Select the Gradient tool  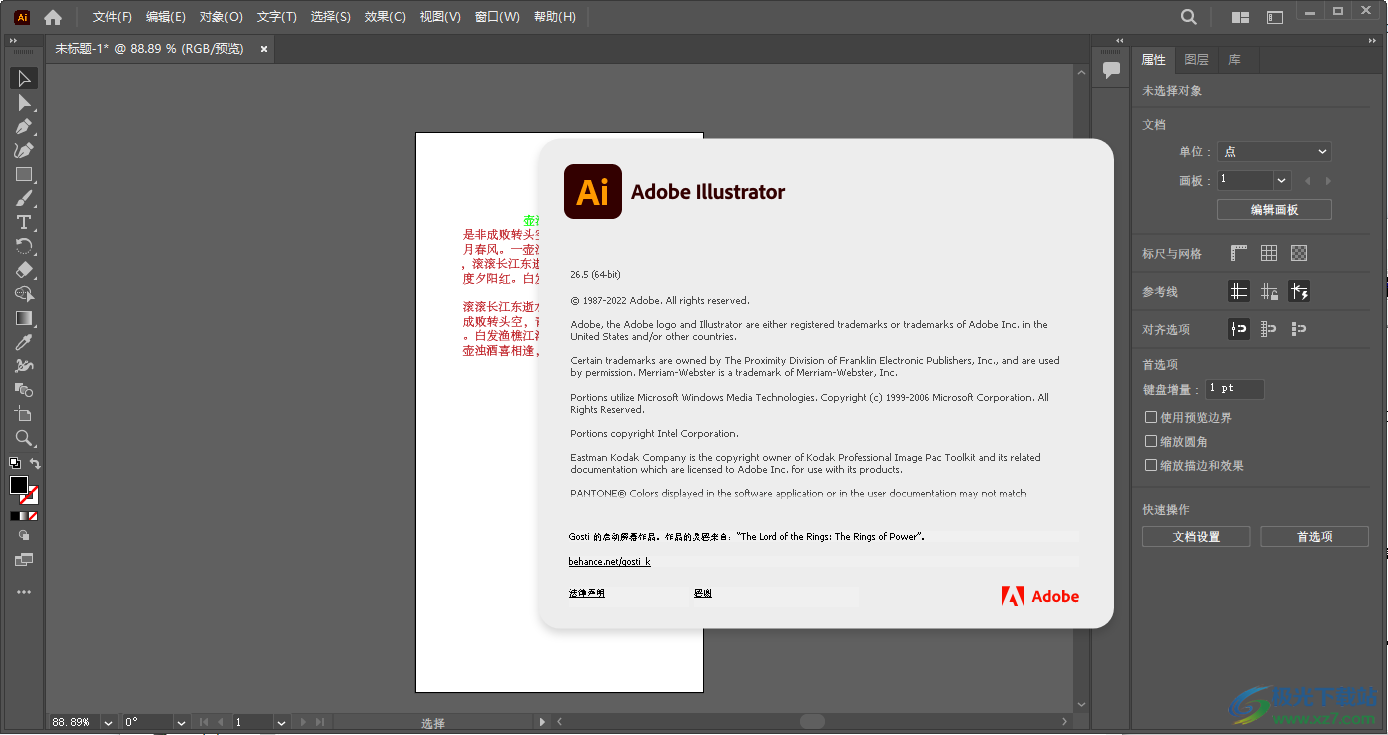(x=24, y=318)
